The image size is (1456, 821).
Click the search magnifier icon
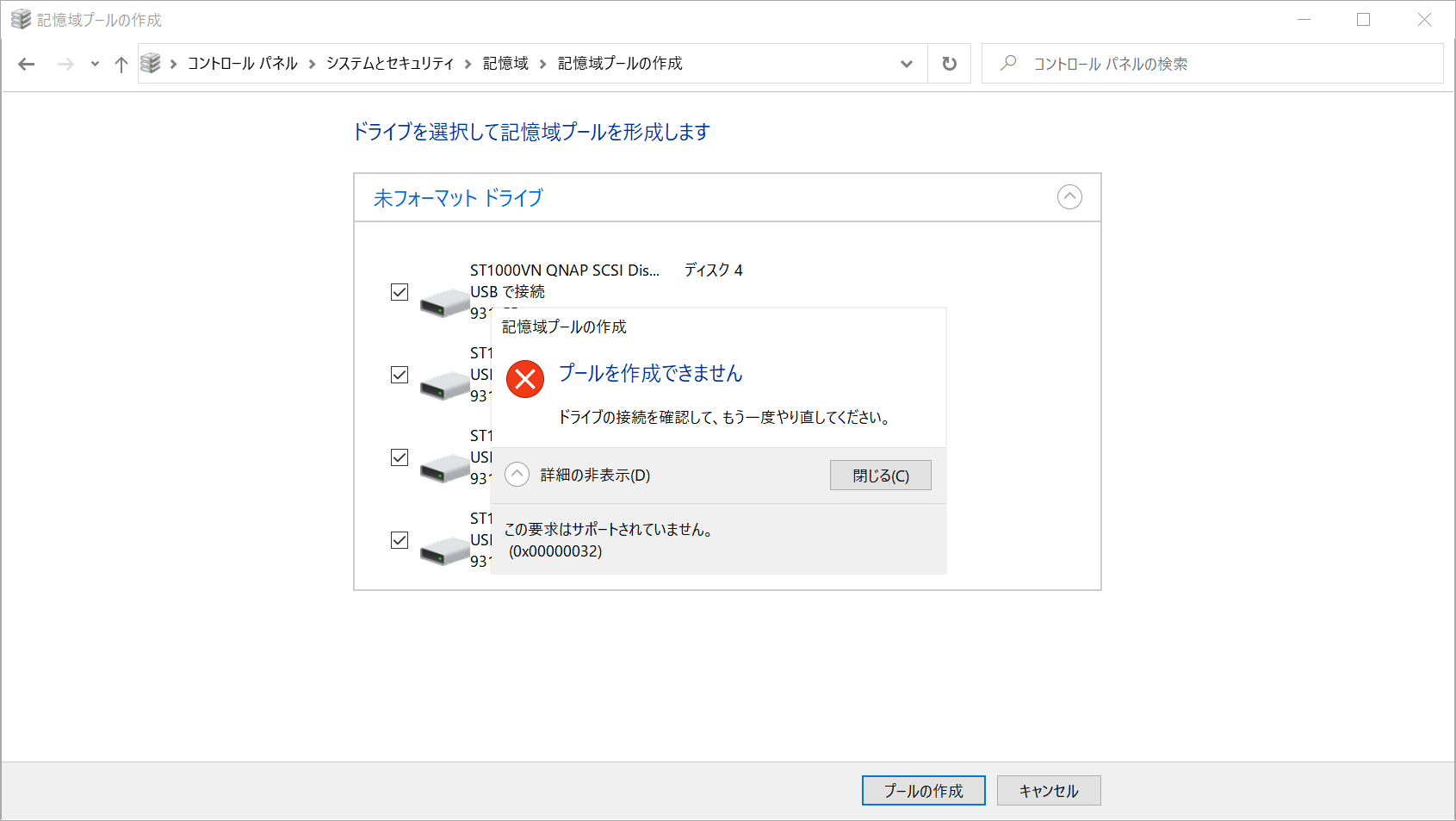(1007, 63)
